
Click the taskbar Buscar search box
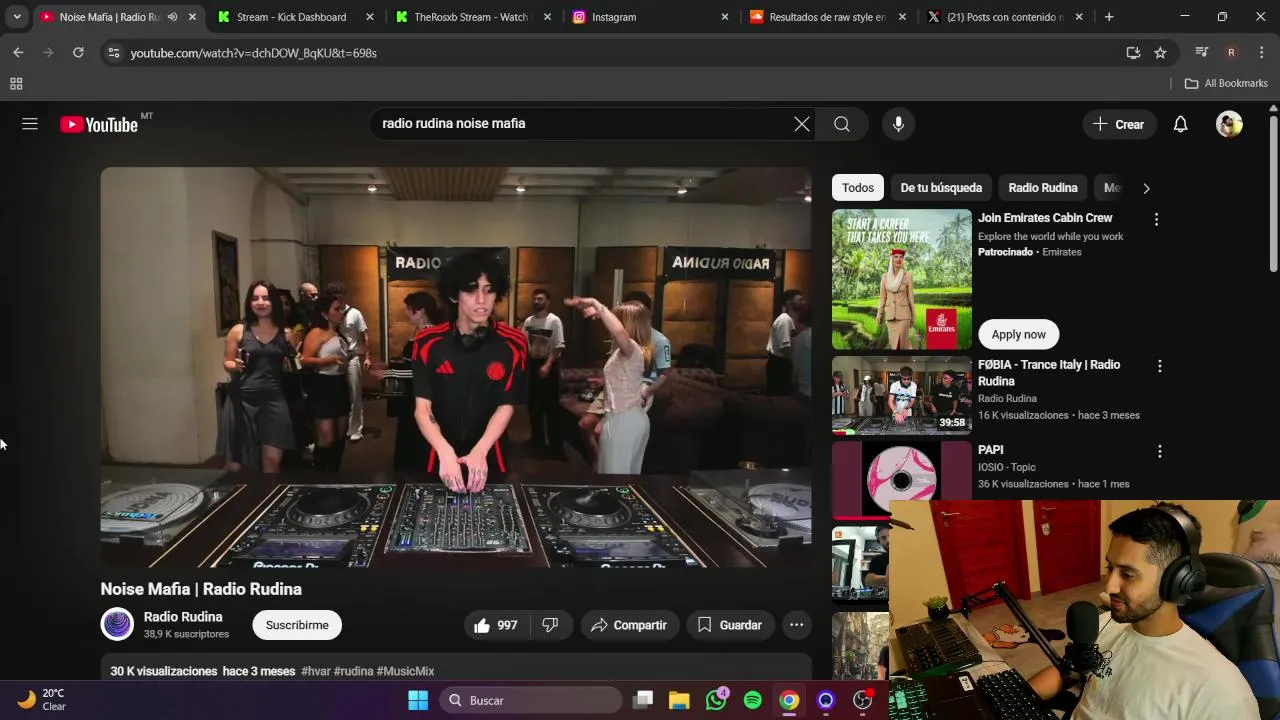[530, 700]
